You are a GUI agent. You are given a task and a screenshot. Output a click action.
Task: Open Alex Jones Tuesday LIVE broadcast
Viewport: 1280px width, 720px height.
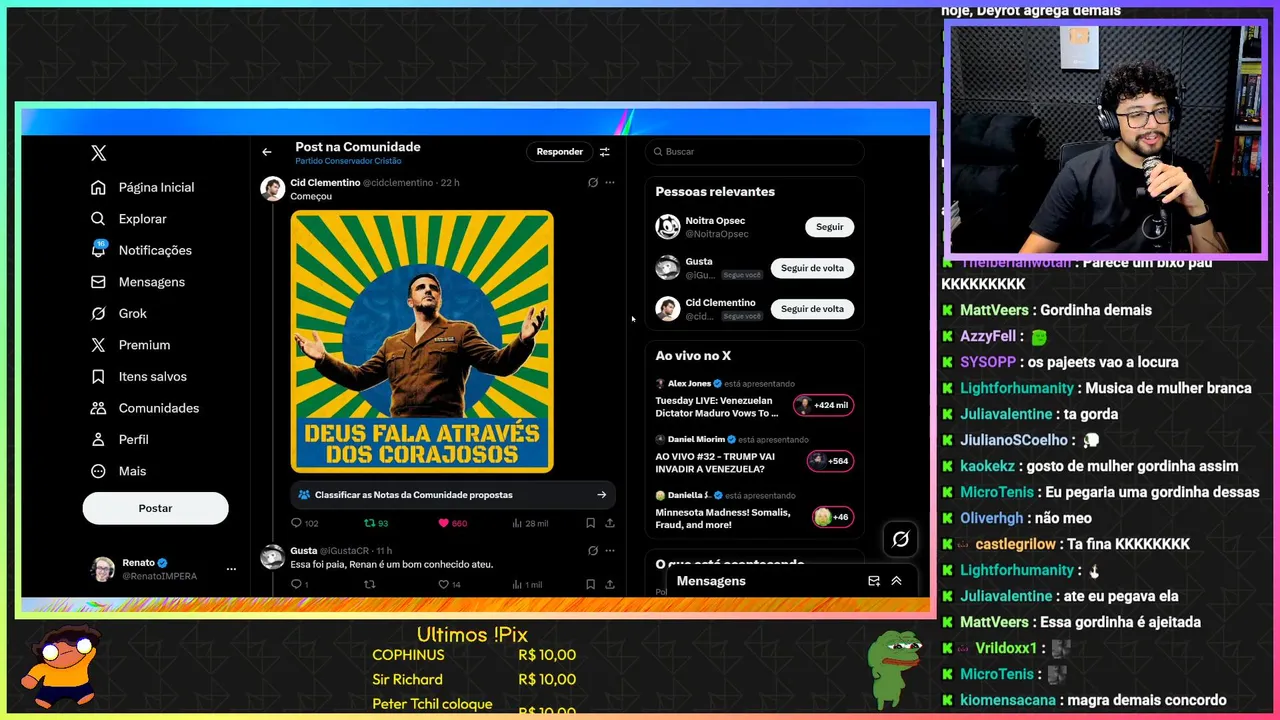pyautogui.click(x=717, y=407)
